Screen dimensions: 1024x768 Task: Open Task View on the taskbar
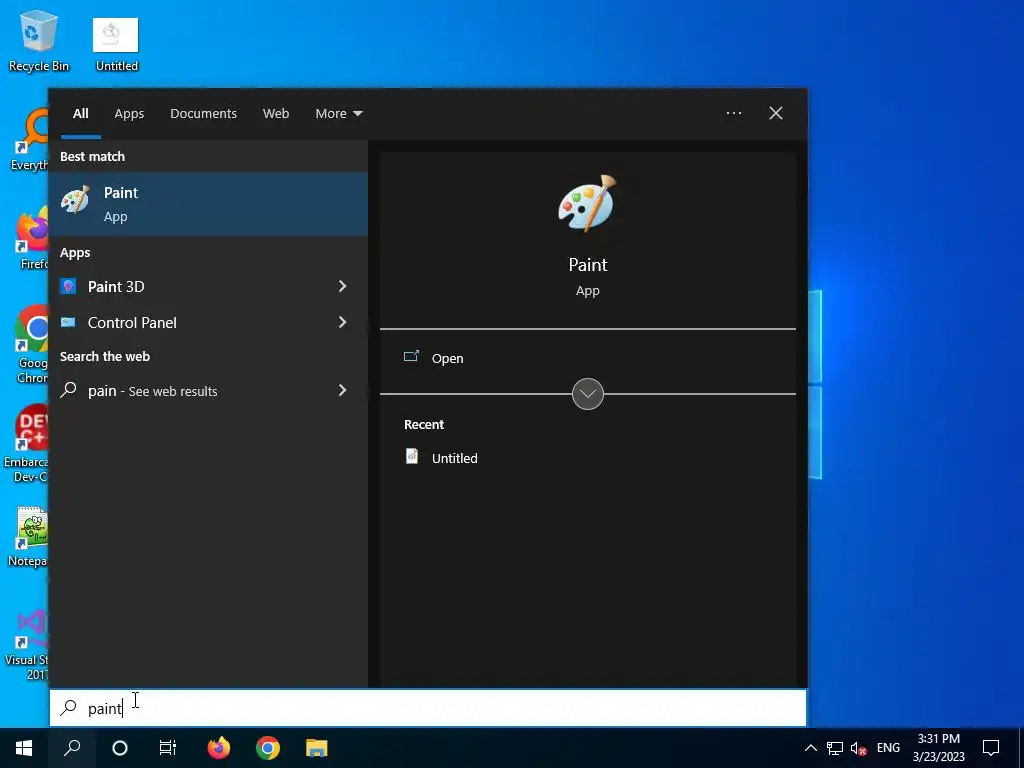tap(168, 748)
